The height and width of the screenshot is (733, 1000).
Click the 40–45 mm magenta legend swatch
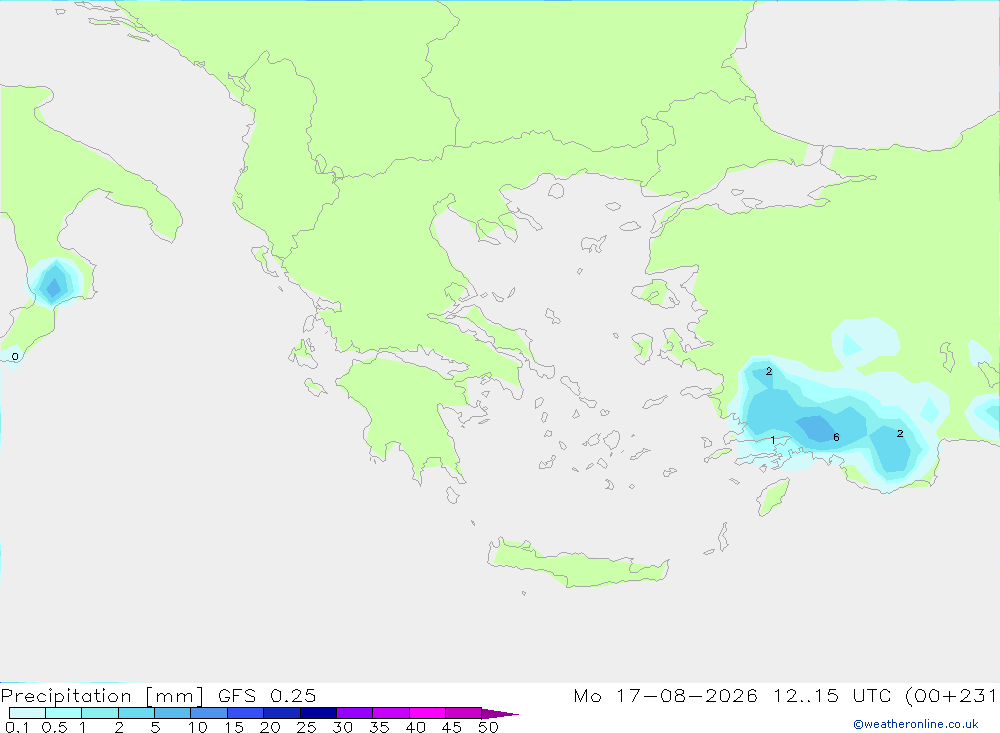click(x=427, y=713)
